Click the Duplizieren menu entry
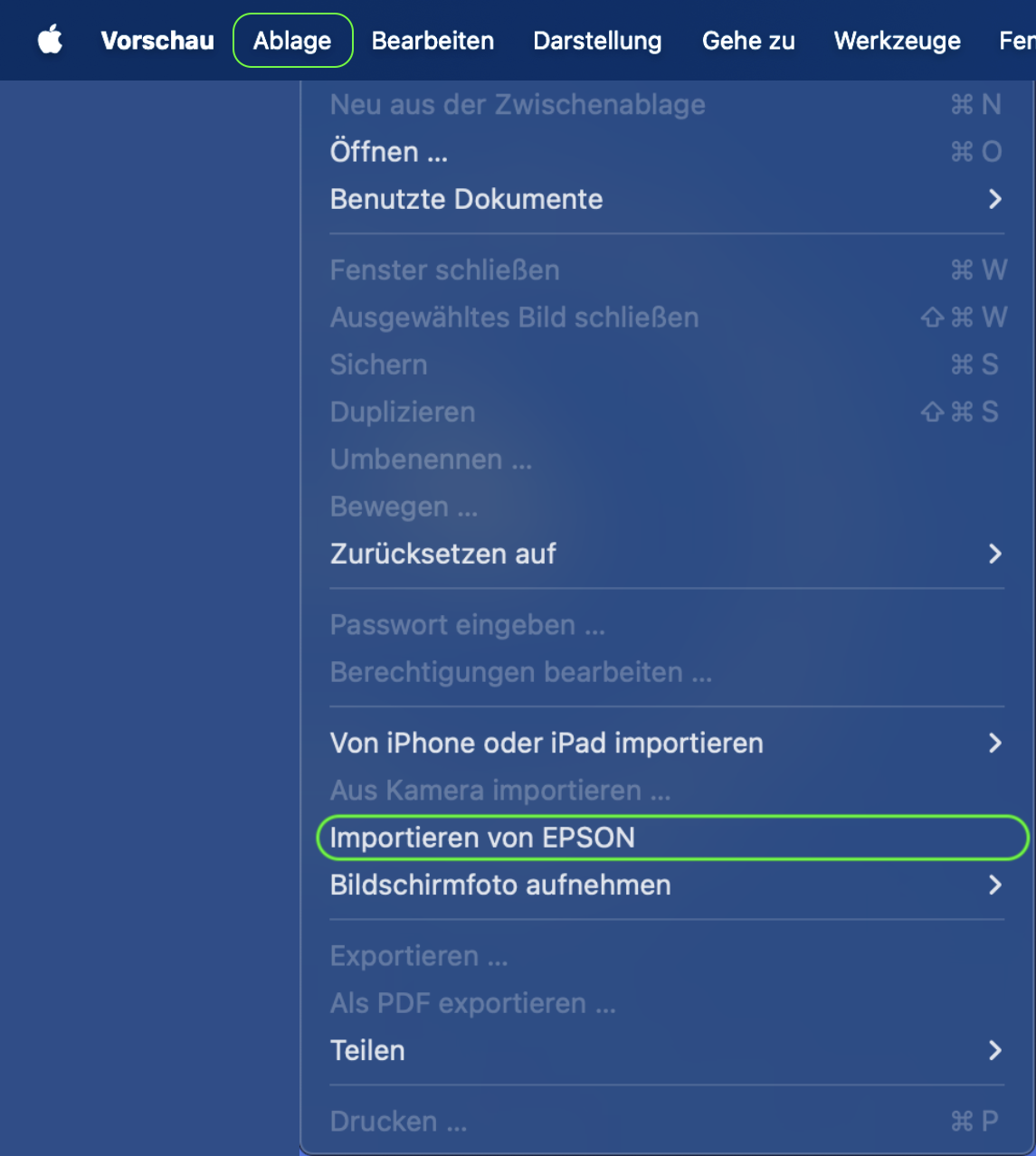1036x1156 pixels. pyautogui.click(x=403, y=412)
